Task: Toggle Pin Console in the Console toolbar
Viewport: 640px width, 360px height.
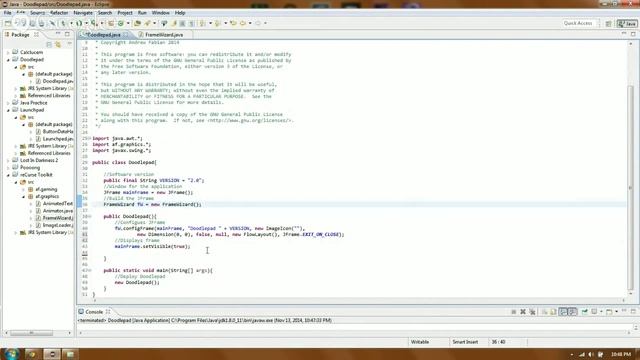Action: tap(584, 312)
